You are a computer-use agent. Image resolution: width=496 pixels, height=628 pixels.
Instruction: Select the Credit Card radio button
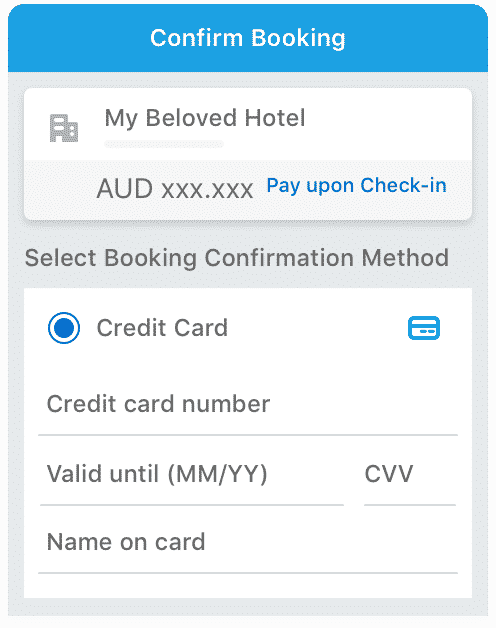64,328
